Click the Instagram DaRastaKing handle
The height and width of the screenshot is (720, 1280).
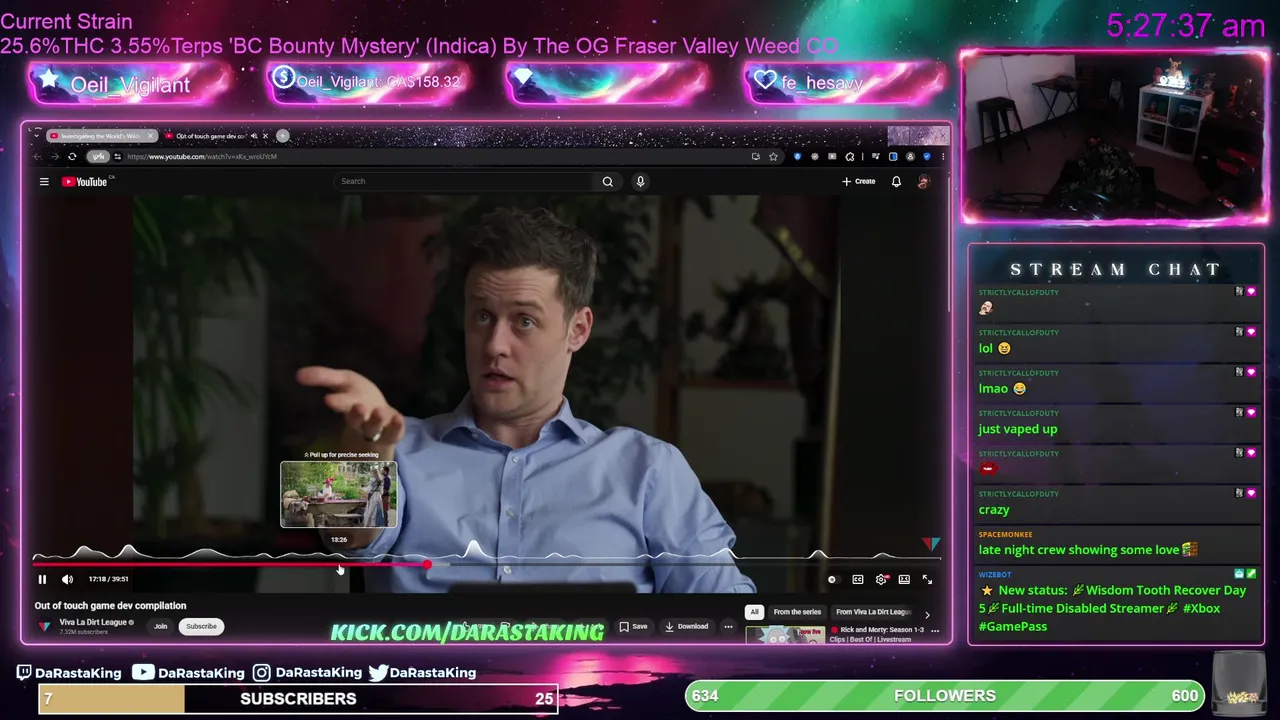307,673
